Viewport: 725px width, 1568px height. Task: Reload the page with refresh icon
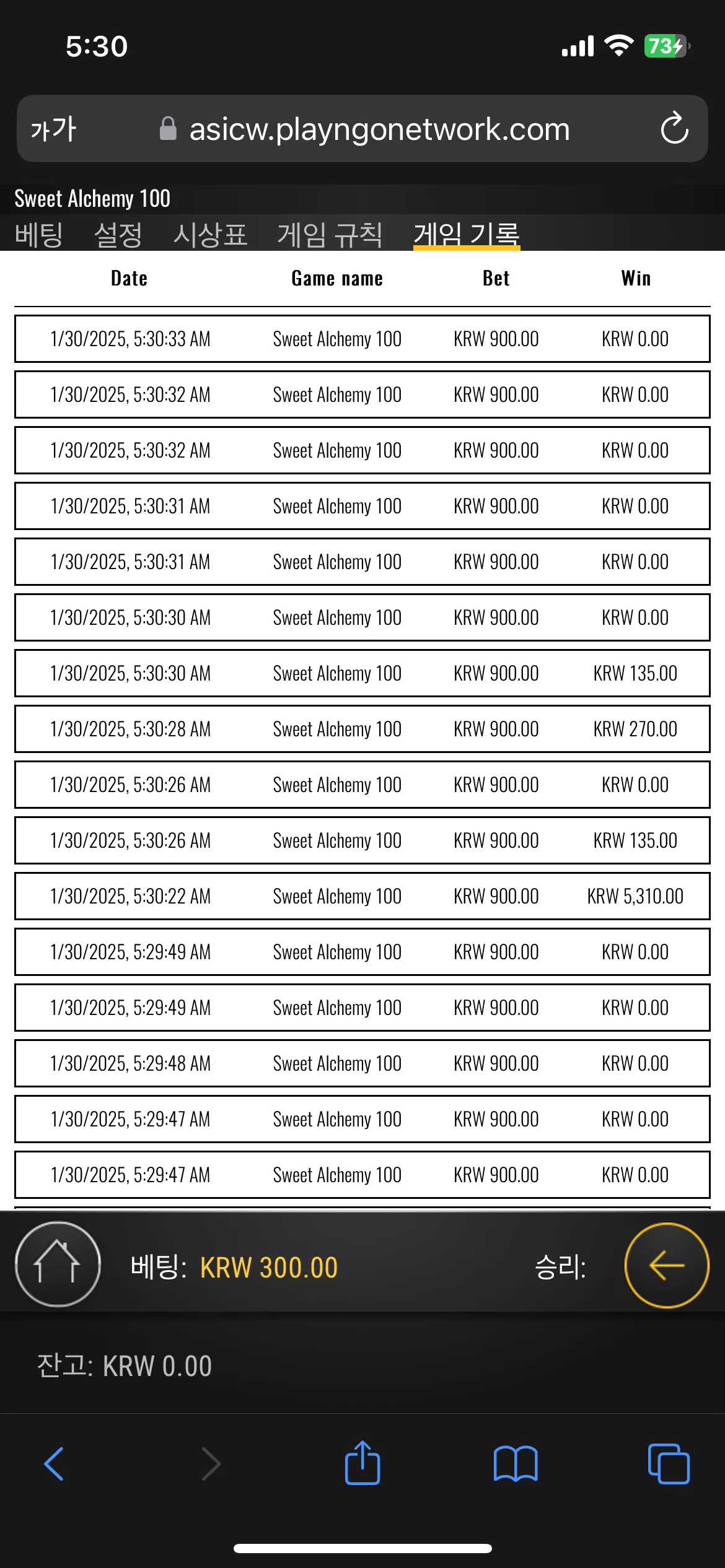[674, 128]
